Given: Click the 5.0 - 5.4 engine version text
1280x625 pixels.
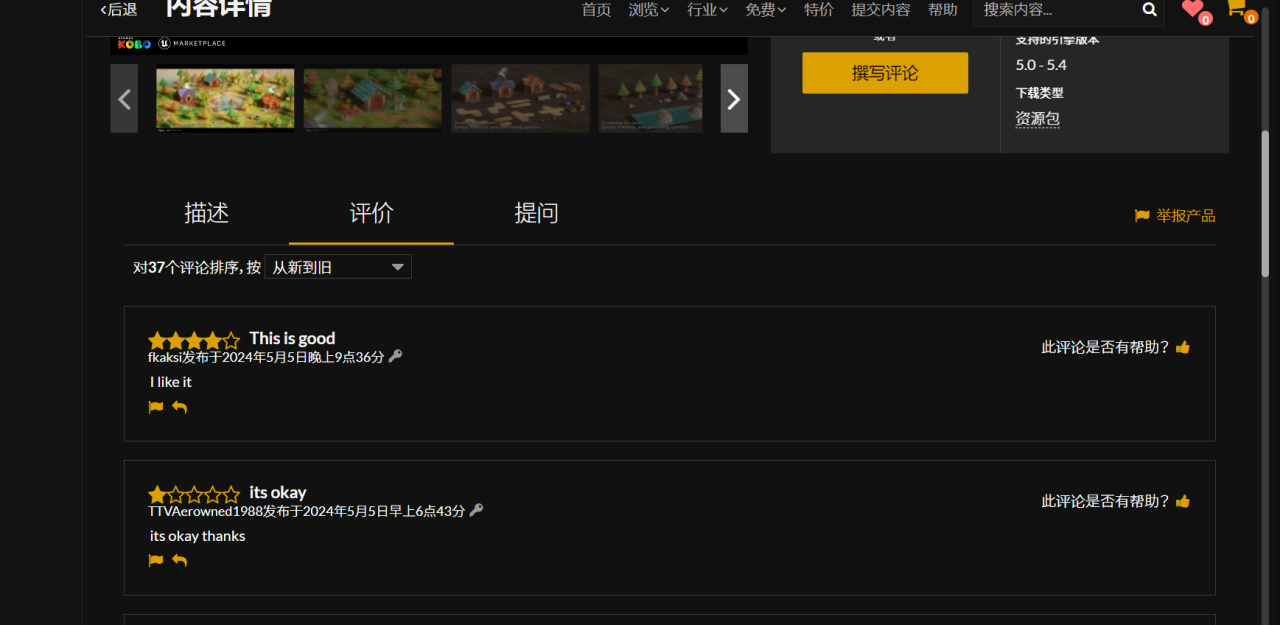Looking at the screenshot, I should pyautogui.click(x=1041, y=65).
